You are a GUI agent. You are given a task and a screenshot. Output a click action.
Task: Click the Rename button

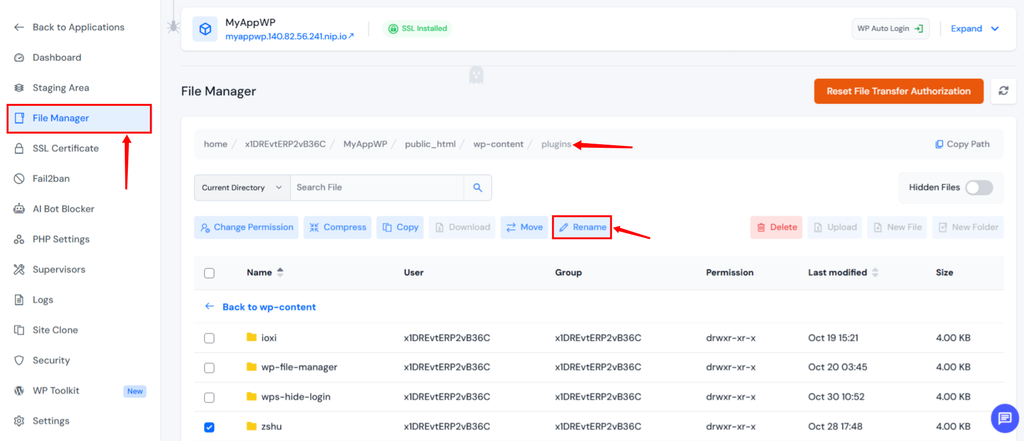pos(582,227)
